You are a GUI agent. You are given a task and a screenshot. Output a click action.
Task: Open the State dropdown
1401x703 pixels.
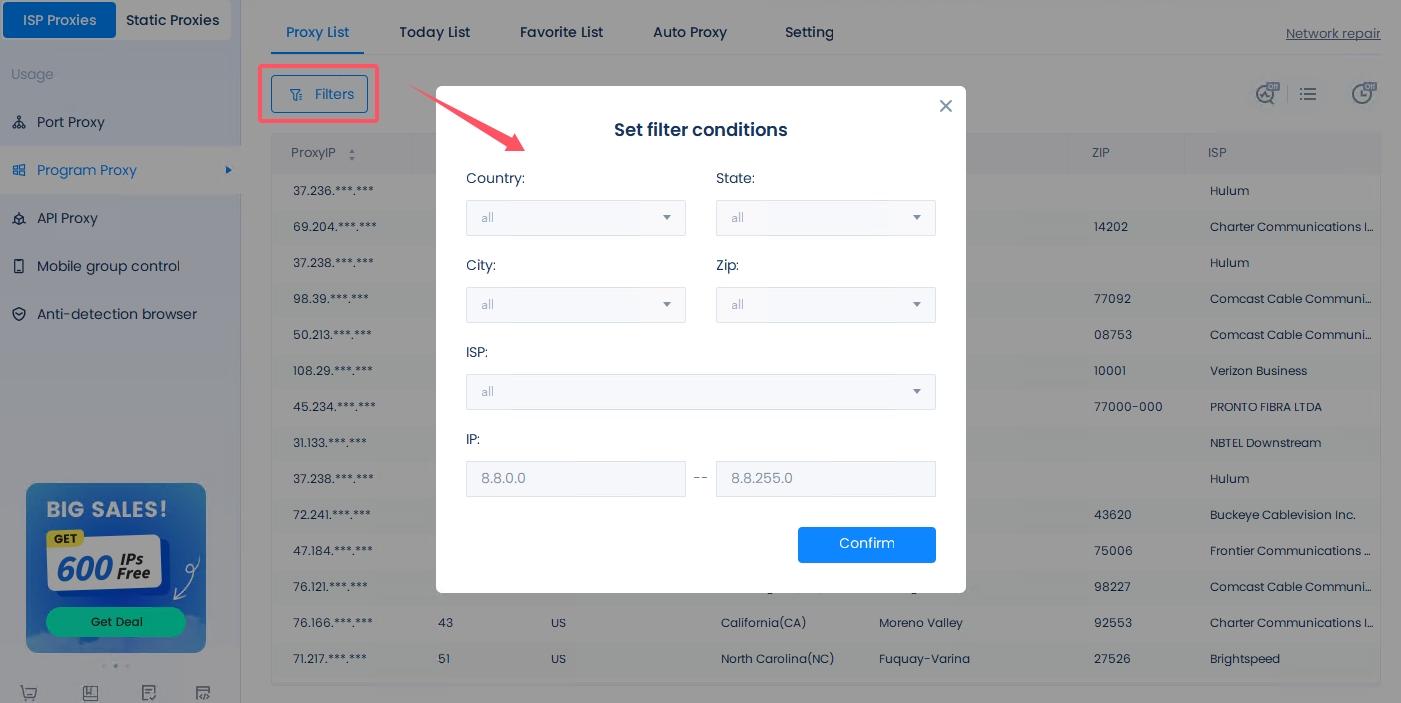coord(826,218)
